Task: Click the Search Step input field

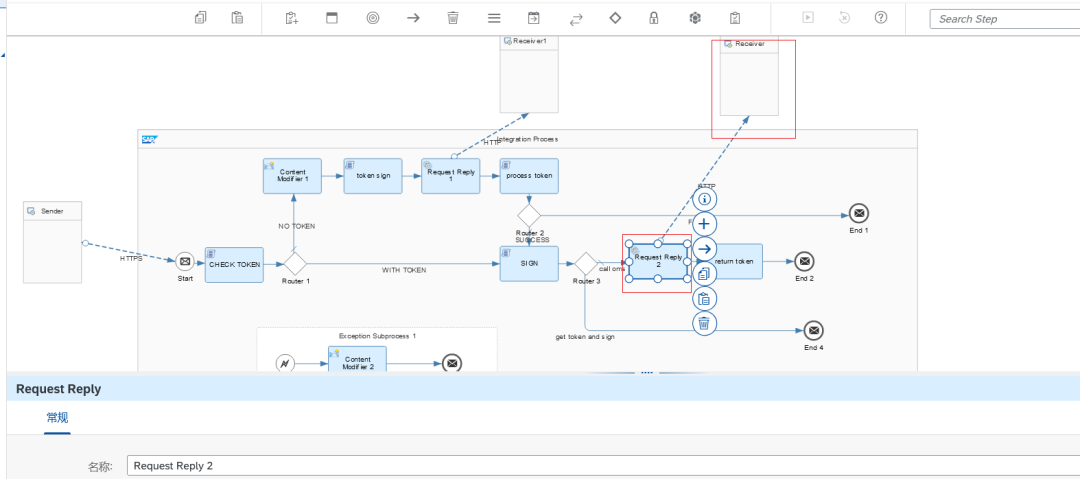Action: [1005, 19]
